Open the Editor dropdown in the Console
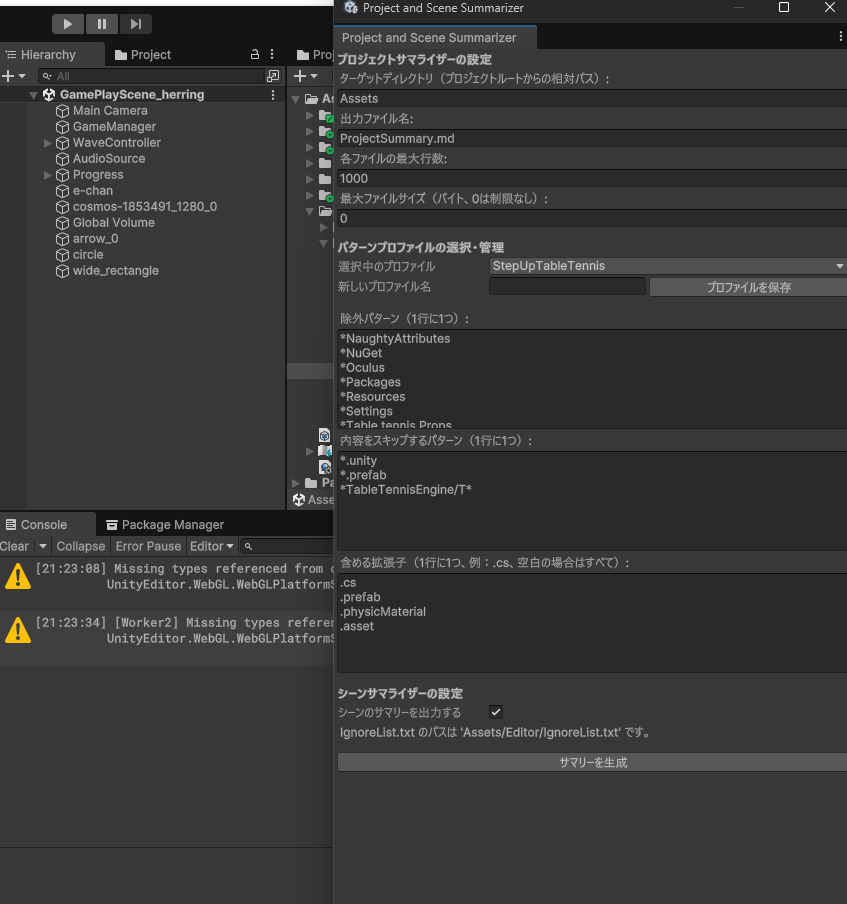Screen dimensions: 847x904 point(211,546)
